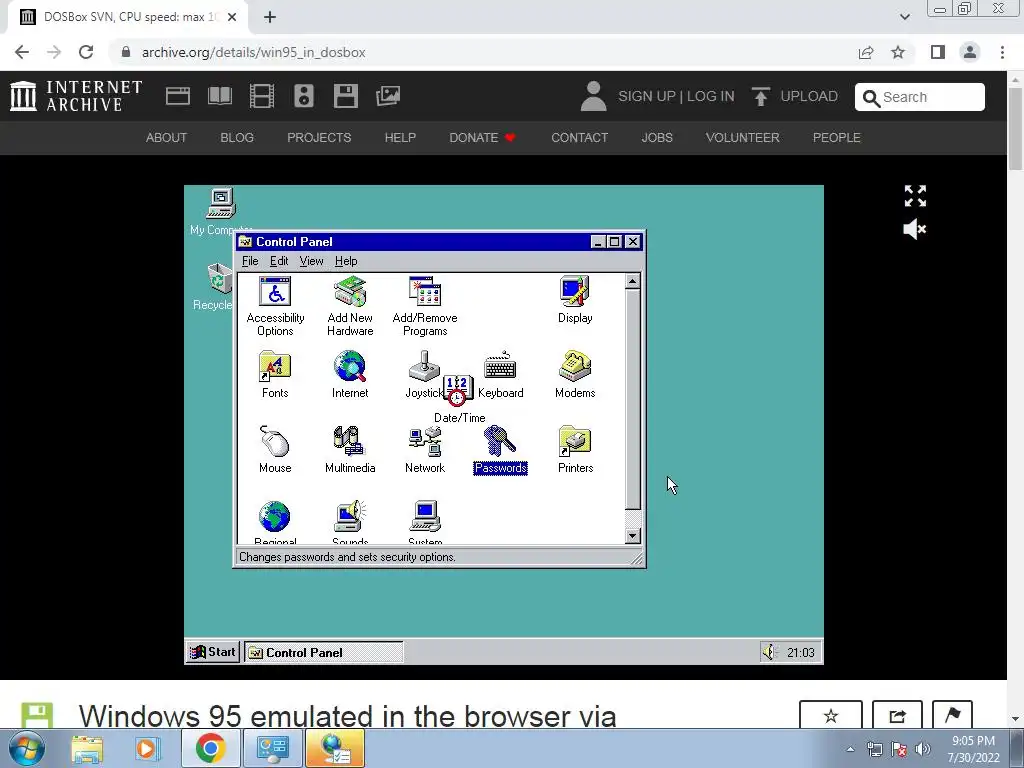
Task: Select My Computer desktop icon
Action: click(x=221, y=204)
